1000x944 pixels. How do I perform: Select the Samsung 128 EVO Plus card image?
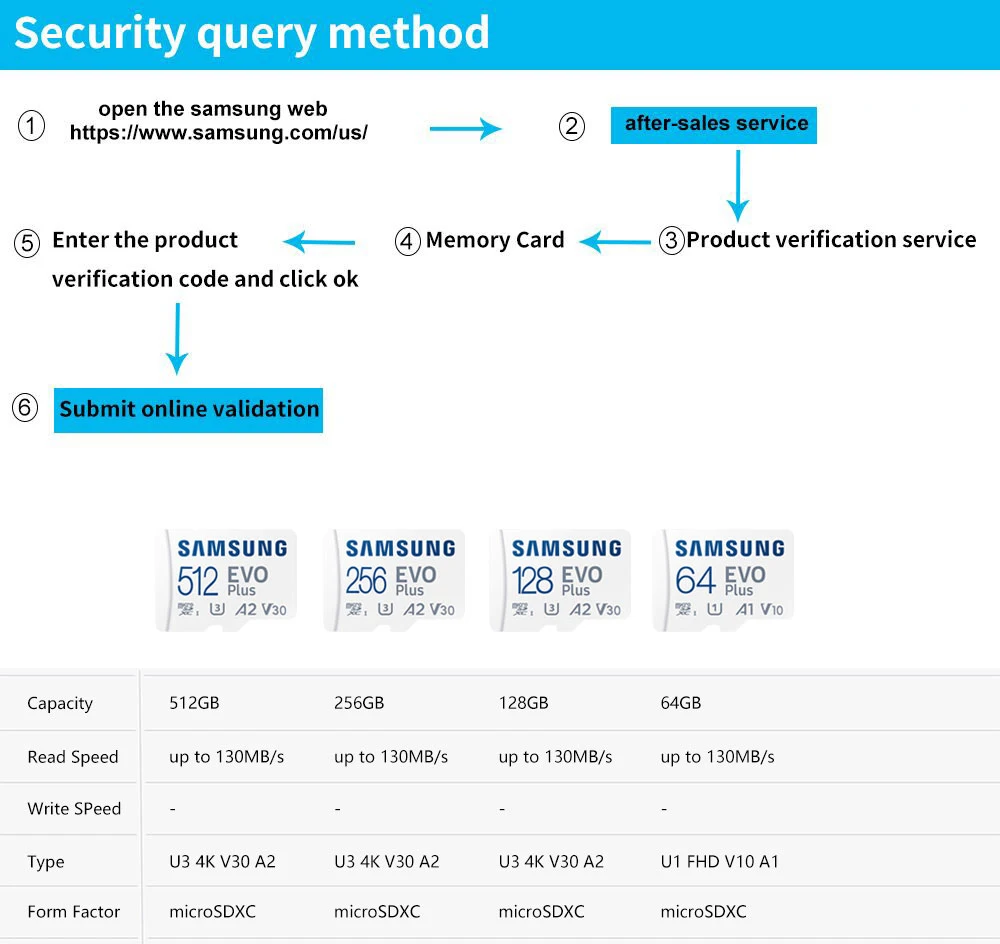pos(561,580)
